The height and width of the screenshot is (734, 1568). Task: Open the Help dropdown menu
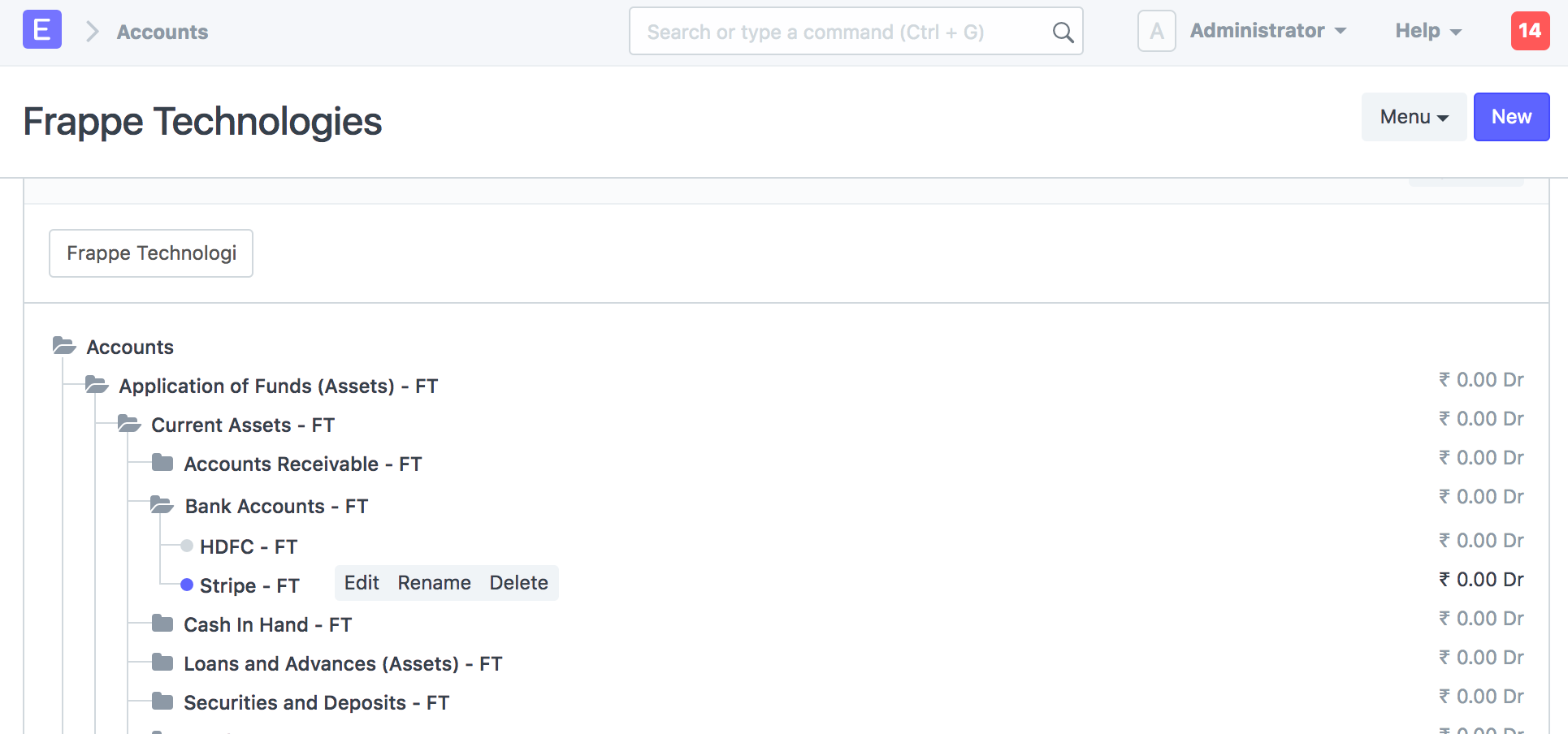point(1428,31)
